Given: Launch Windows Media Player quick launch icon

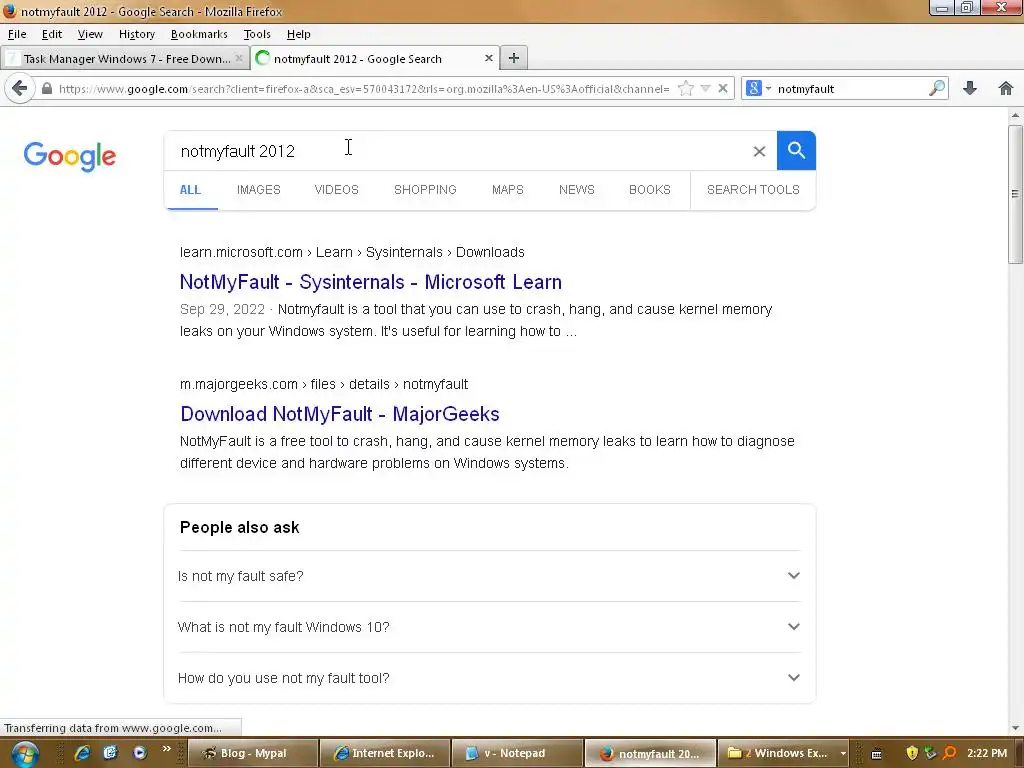Looking at the screenshot, I should pos(139,753).
